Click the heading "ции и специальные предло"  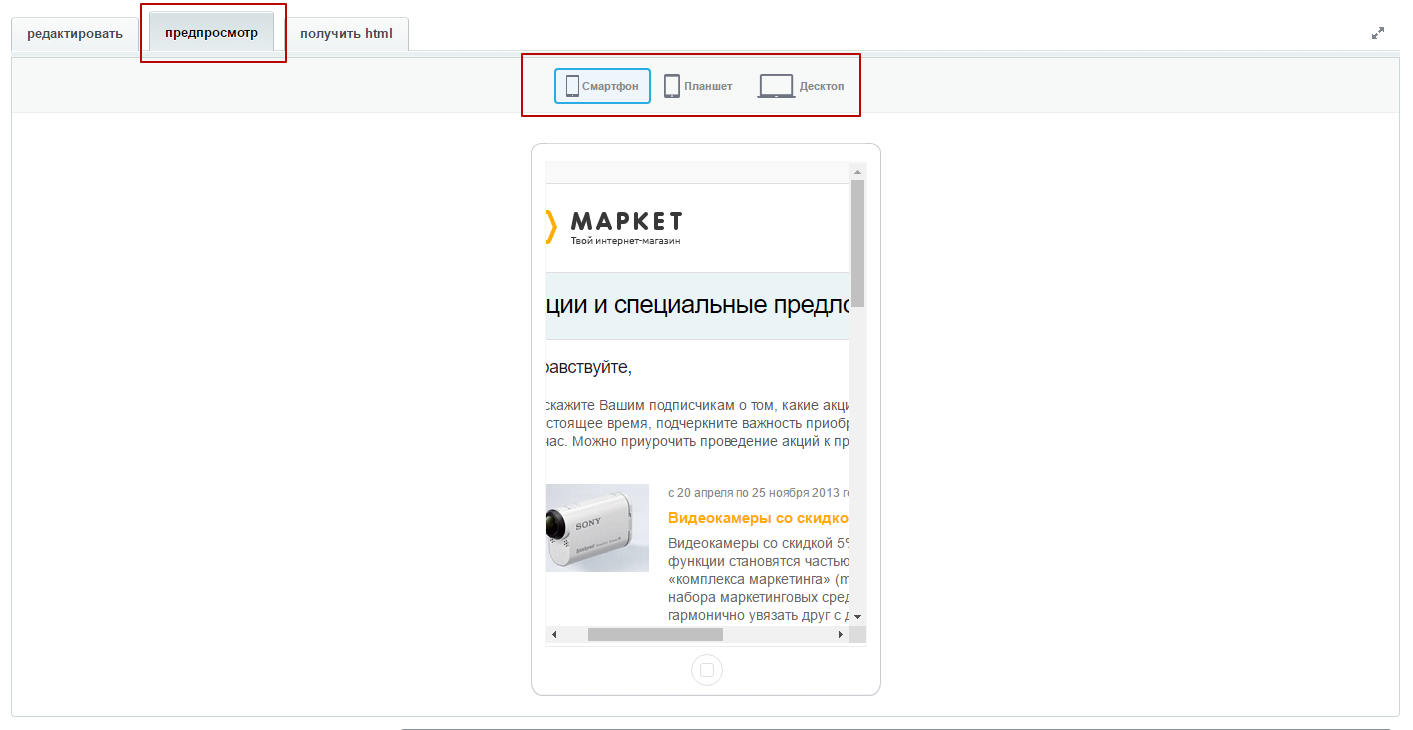(697, 305)
